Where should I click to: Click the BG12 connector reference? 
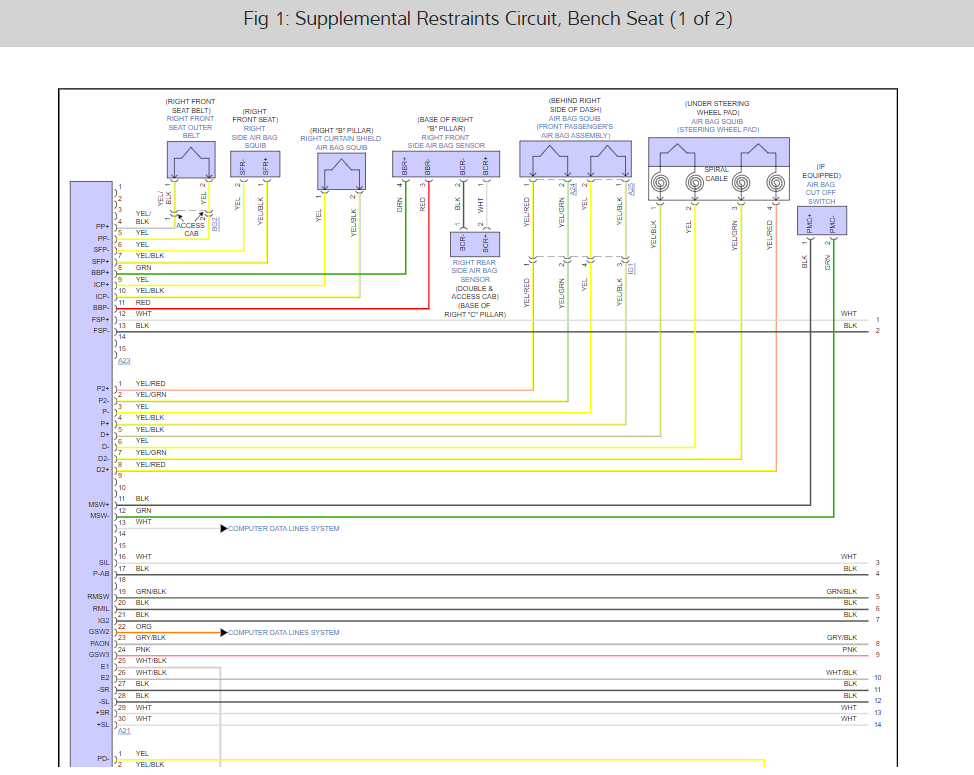click(215, 223)
